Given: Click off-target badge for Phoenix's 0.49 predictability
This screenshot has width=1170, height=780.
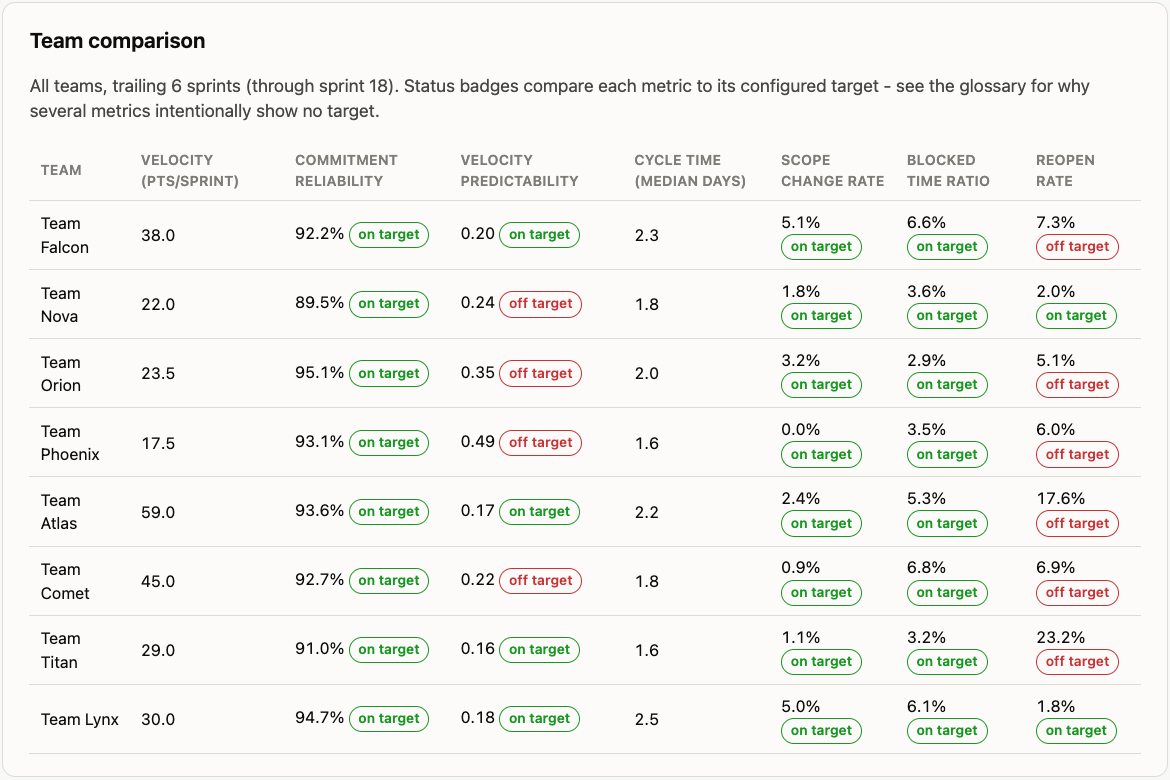Looking at the screenshot, I should coord(540,442).
